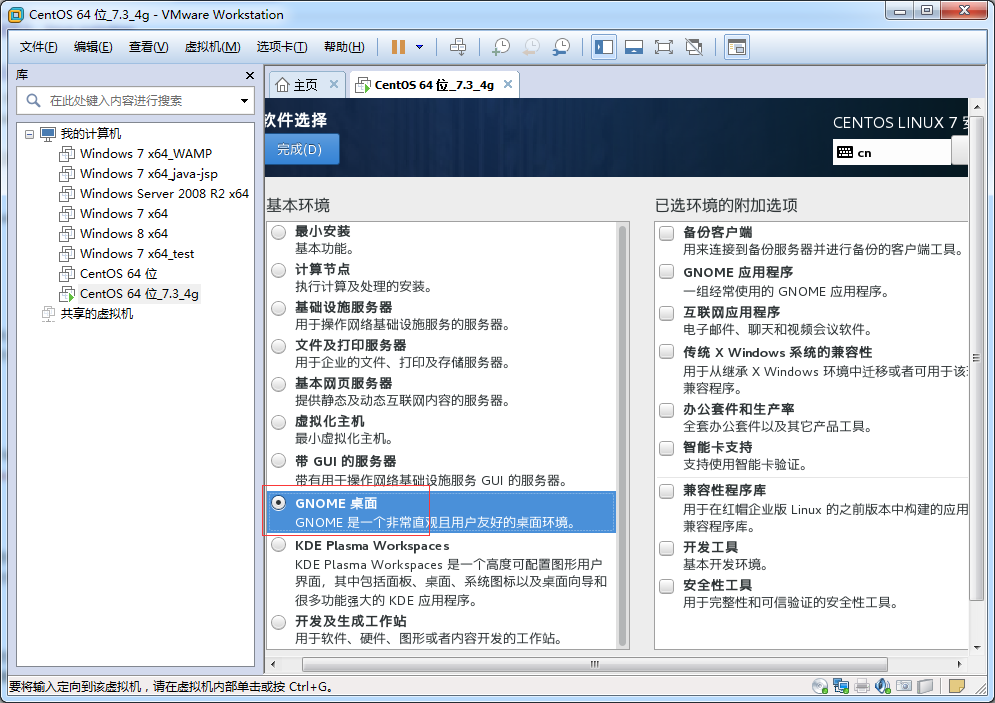Select the KDE Plasma Workspaces radio button
The width and height of the screenshot is (995, 703).
coord(279,545)
